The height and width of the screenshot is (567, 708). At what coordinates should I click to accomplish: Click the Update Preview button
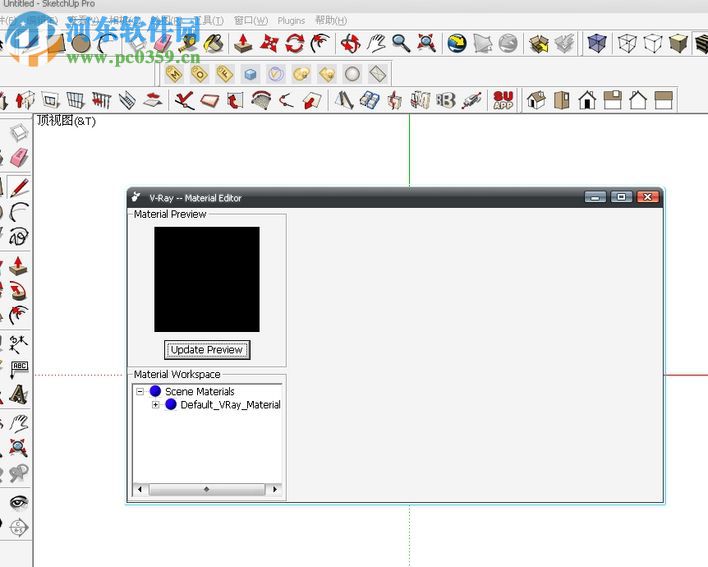pos(207,350)
